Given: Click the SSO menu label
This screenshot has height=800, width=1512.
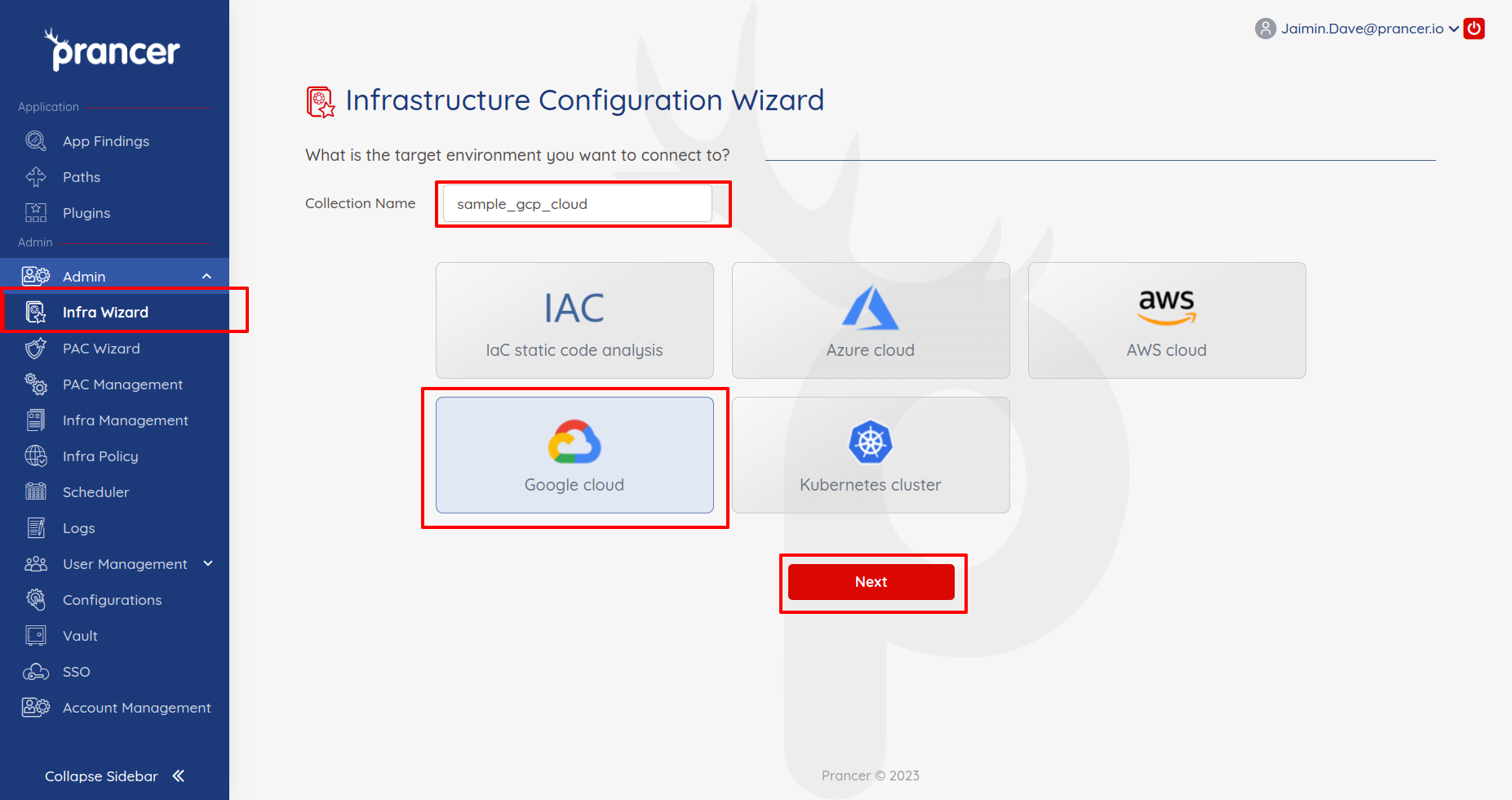Looking at the screenshot, I should tap(77, 672).
